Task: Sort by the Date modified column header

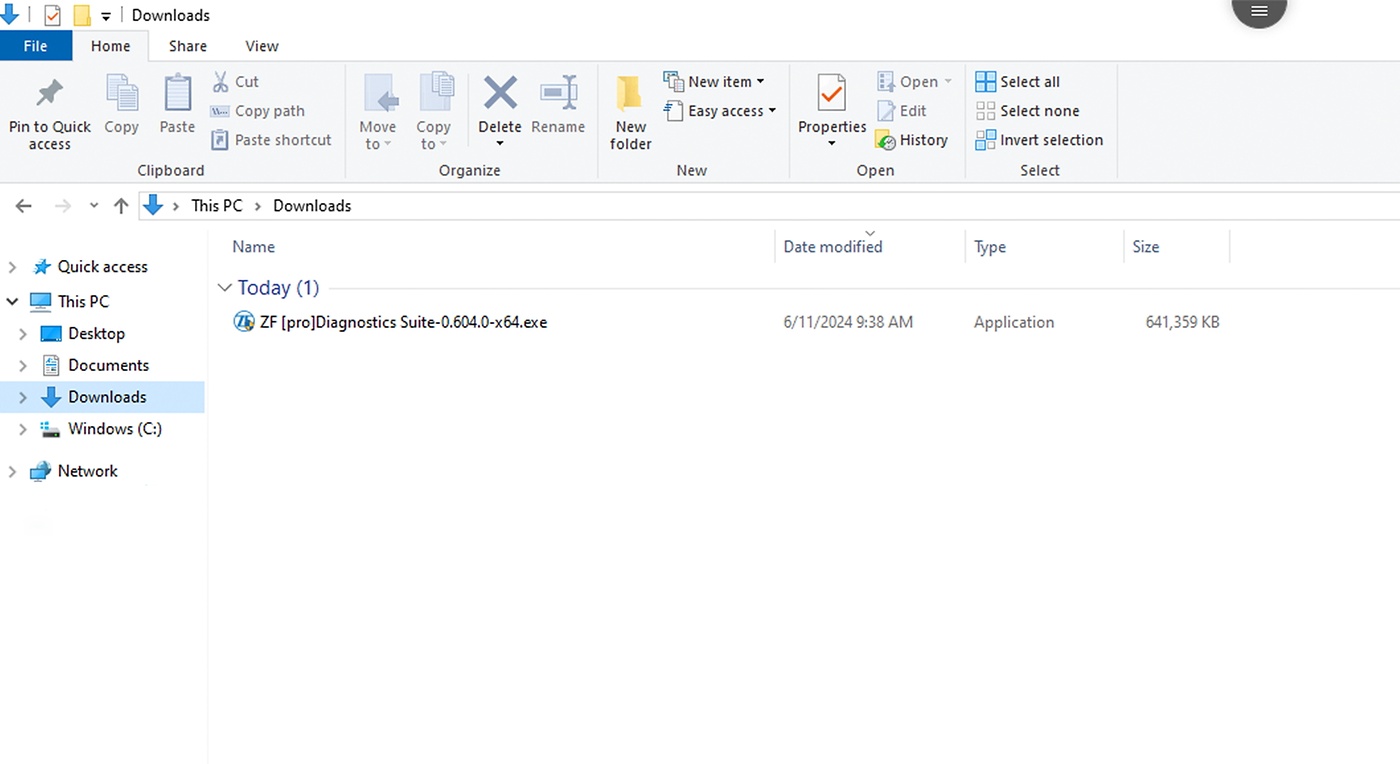Action: [x=832, y=247]
